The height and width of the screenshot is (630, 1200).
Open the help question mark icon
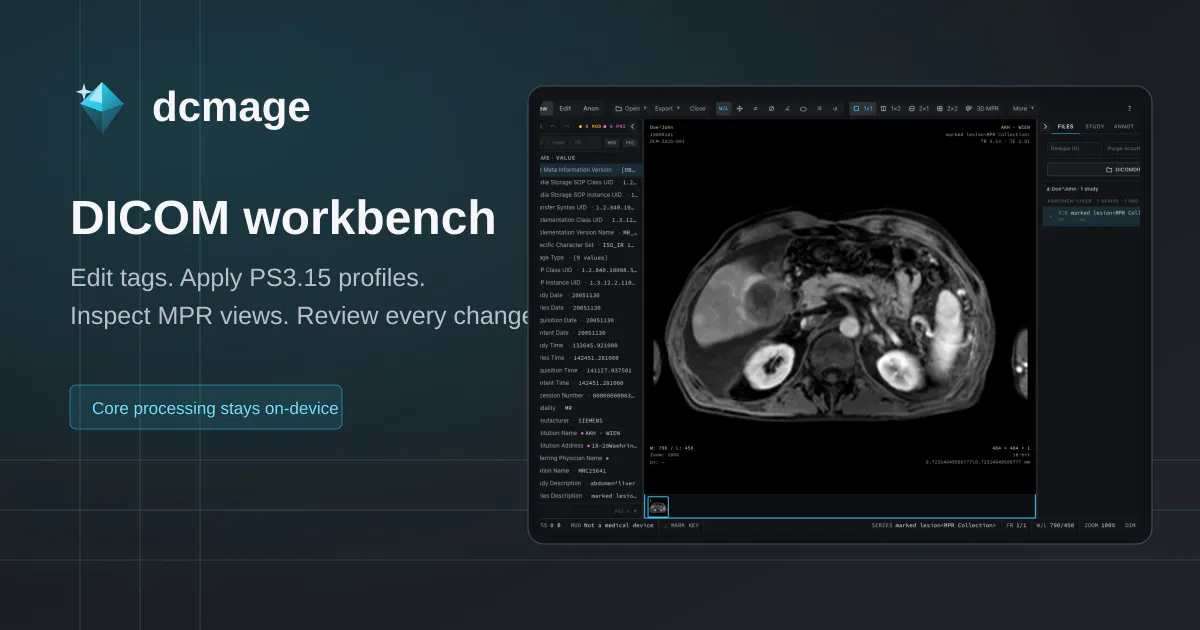[x=1129, y=108]
